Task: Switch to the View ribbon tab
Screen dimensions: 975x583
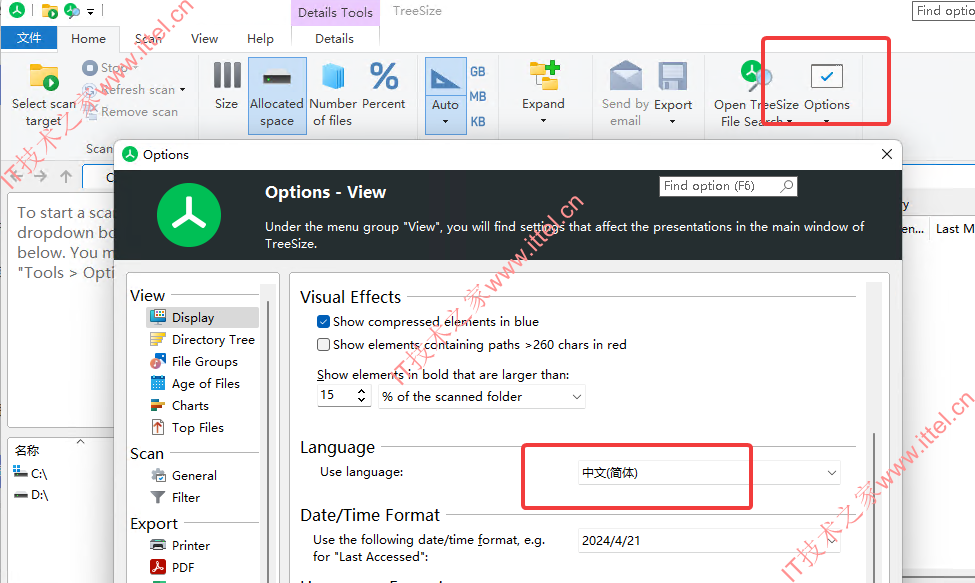Action: pyautogui.click(x=205, y=39)
